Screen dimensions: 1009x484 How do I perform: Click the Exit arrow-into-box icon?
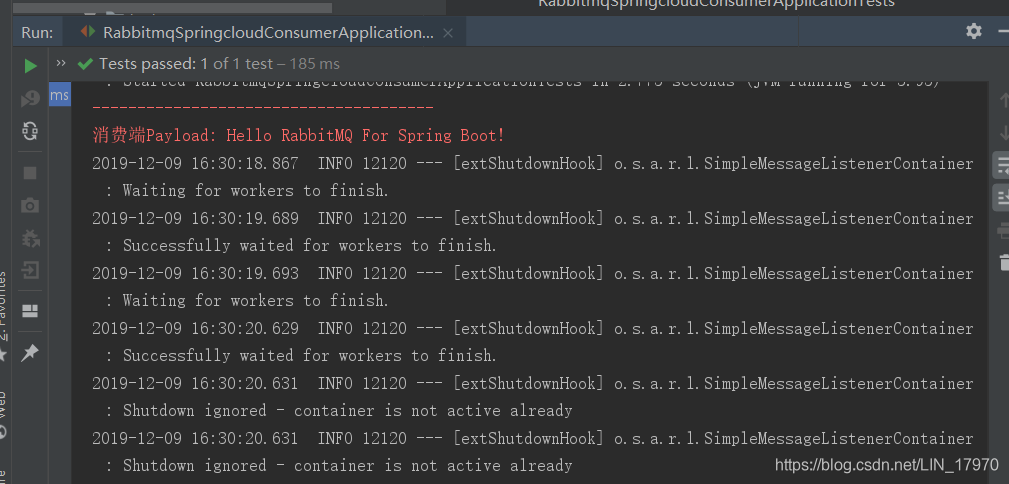(x=30, y=270)
